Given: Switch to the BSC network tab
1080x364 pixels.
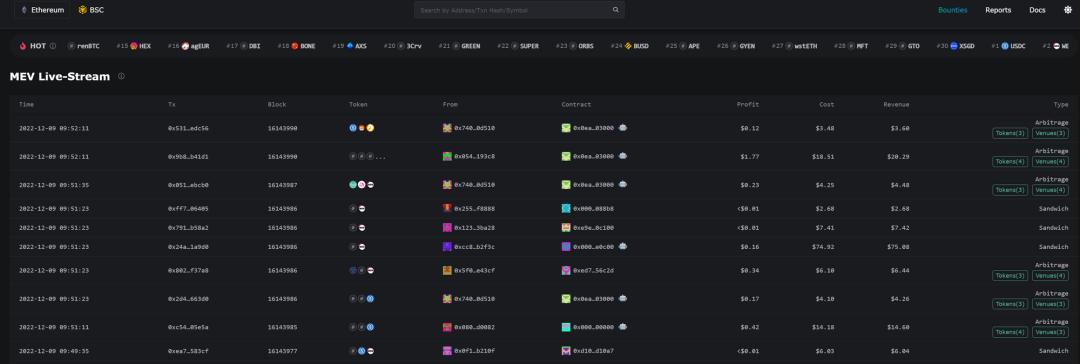Looking at the screenshot, I should (x=91, y=10).
